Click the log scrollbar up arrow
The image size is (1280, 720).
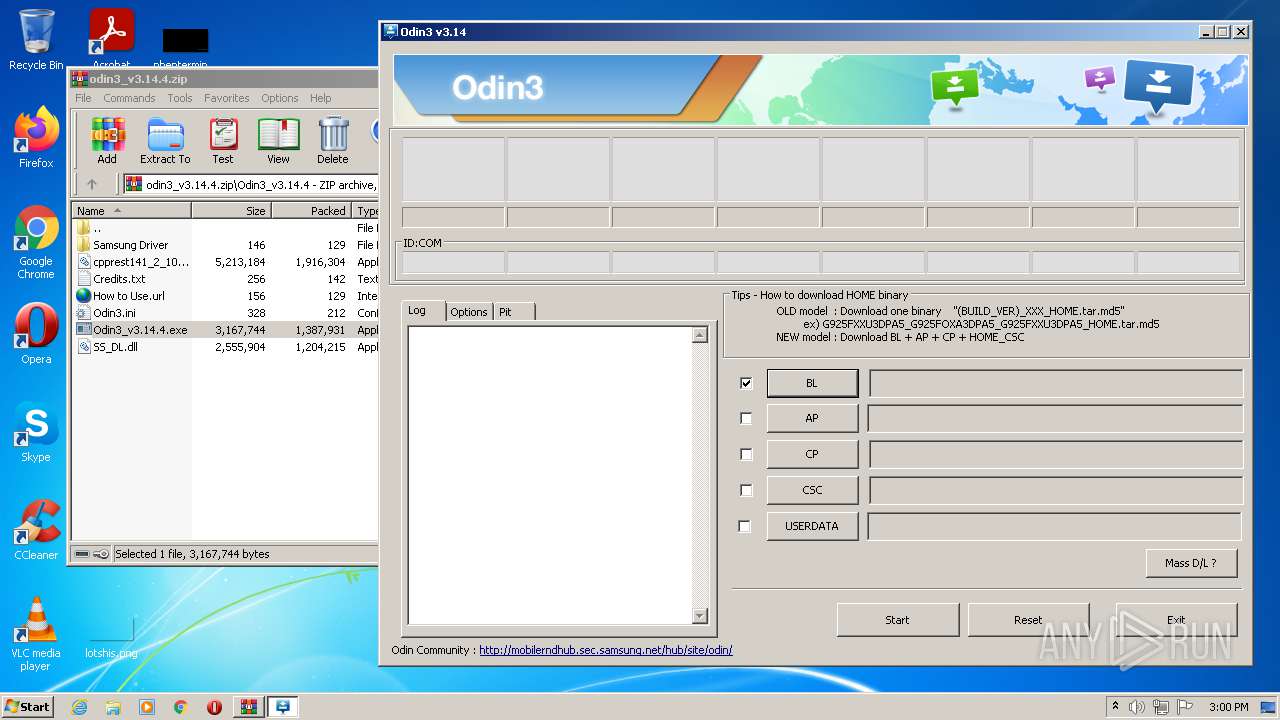pos(700,336)
